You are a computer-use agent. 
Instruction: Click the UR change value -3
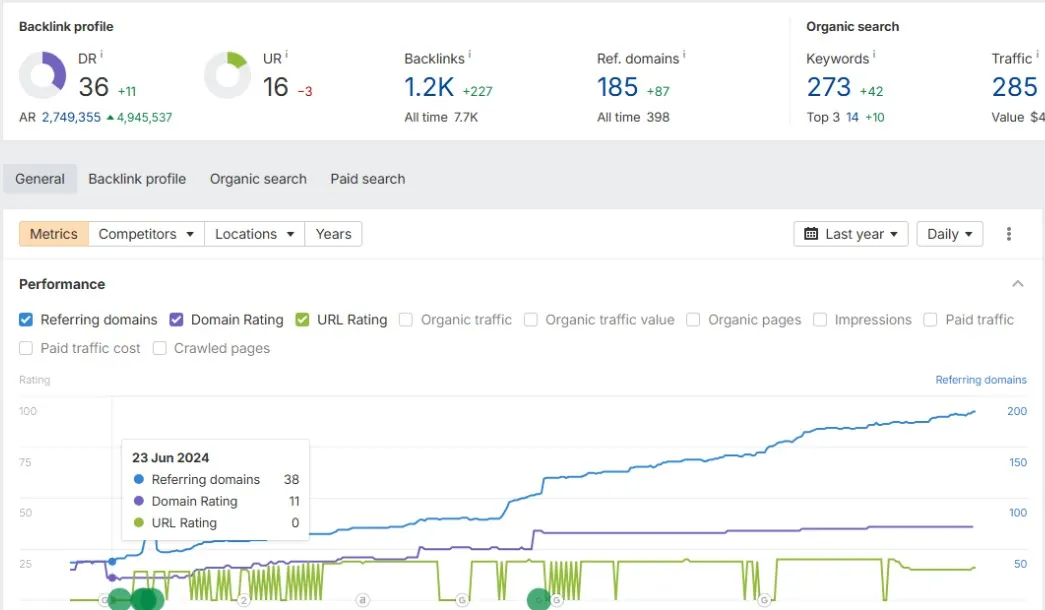pos(305,91)
